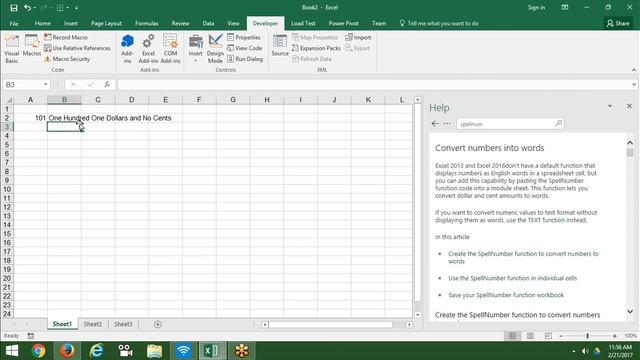Viewport: 640px width, 360px height.
Task: Open Macro Security settings
Action: [x=67, y=59]
